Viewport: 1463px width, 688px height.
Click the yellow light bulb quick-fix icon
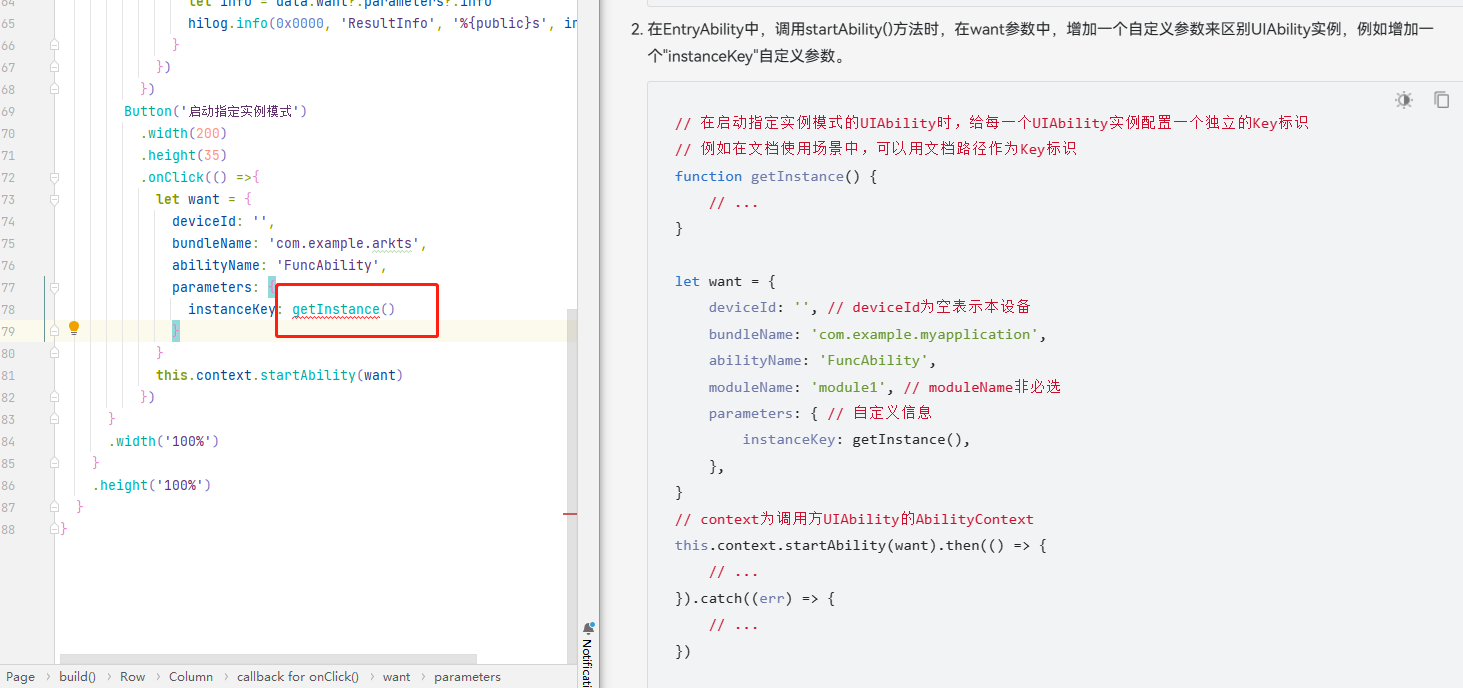73,328
